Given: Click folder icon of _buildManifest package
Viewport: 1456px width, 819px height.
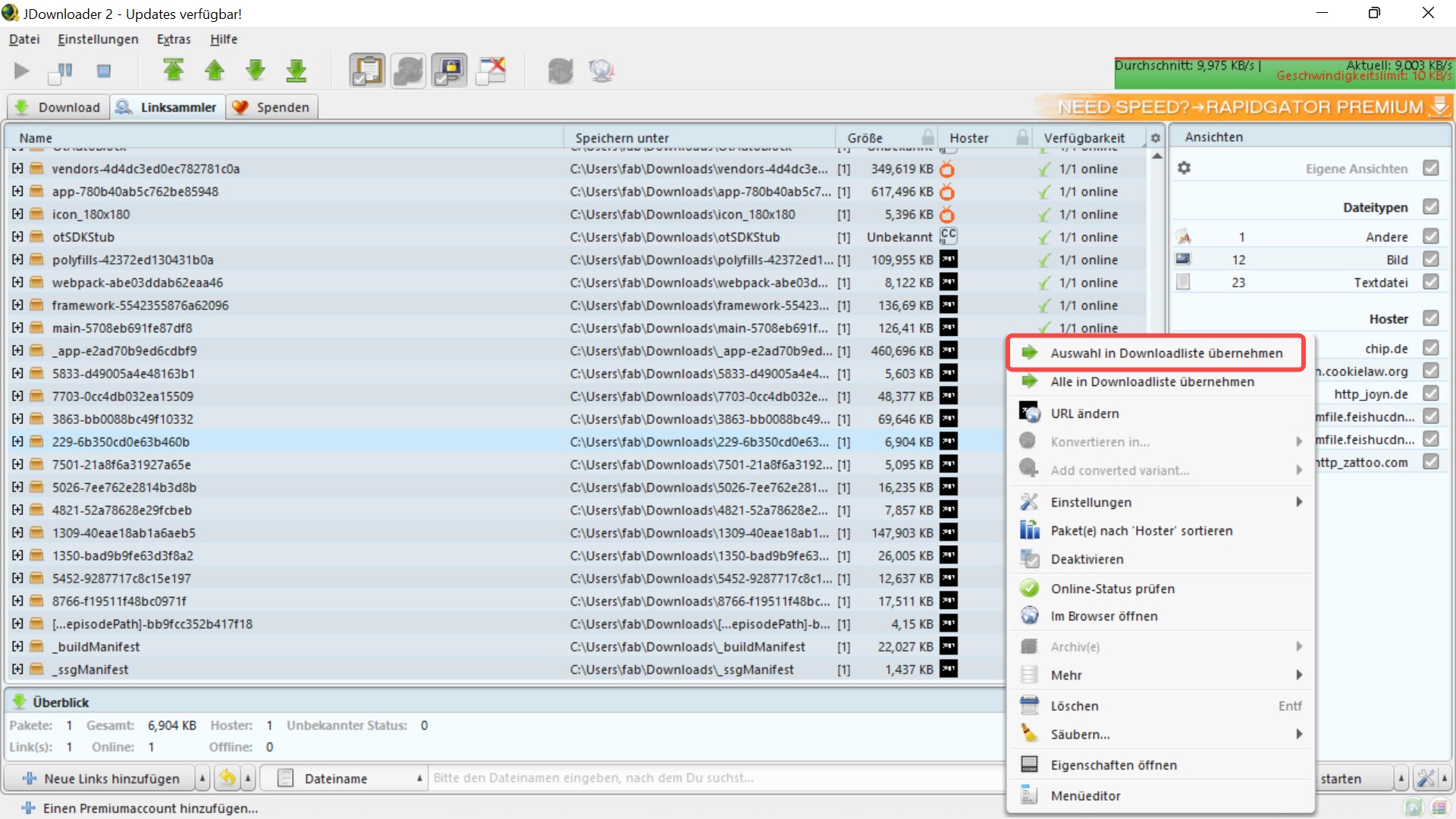Looking at the screenshot, I should pyautogui.click(x=36, y=646).
